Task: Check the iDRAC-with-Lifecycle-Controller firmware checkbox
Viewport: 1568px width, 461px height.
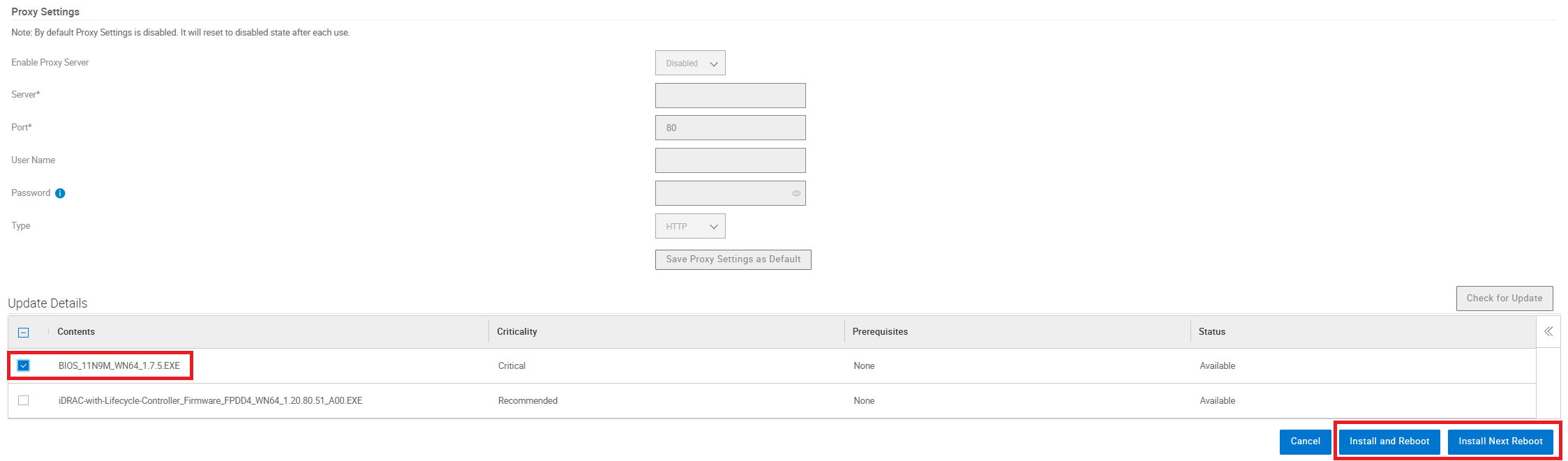Action: click(x=24, y=400)
